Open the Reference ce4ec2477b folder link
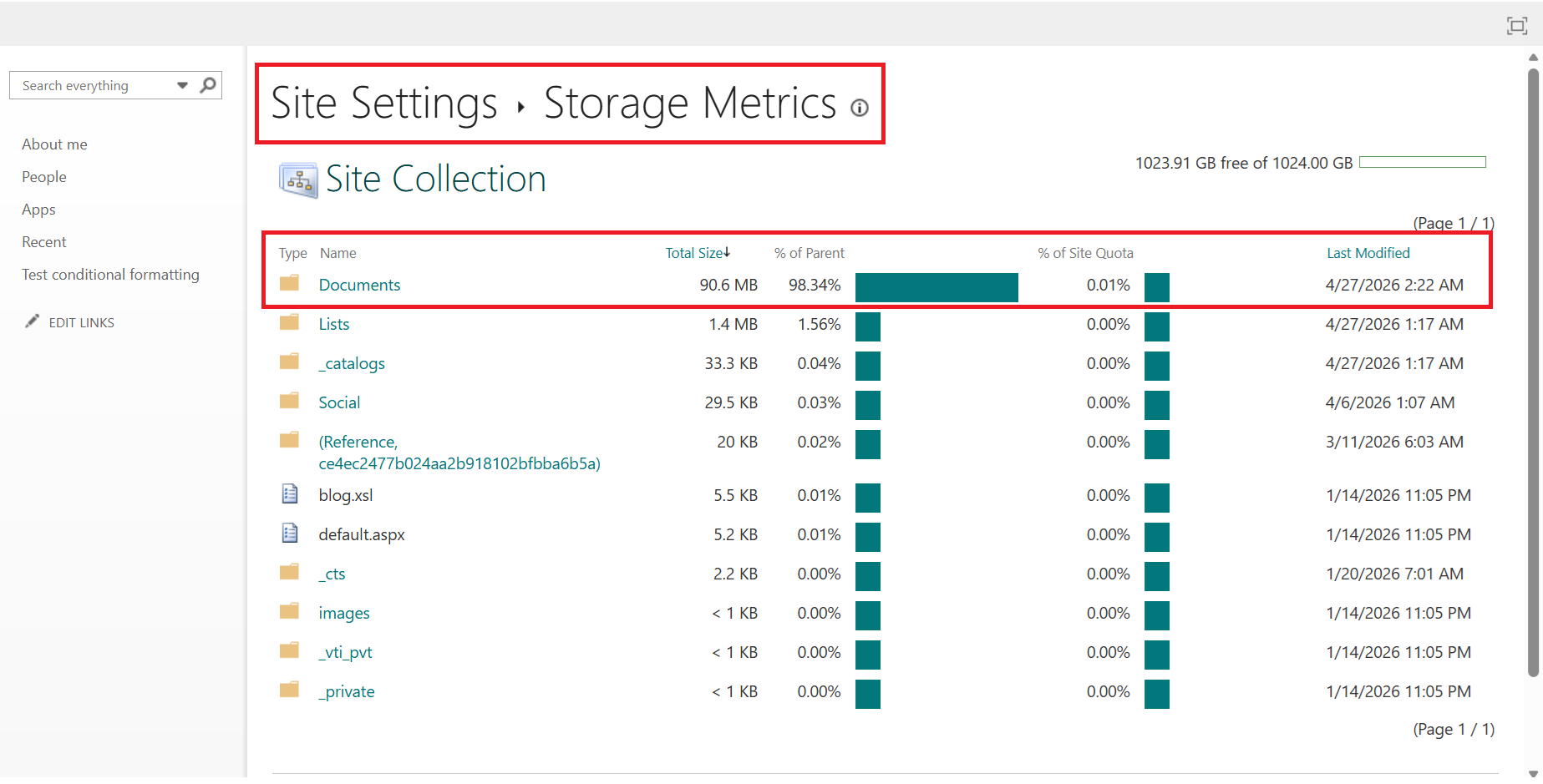The image size is (1543, 784). (459, 453)
